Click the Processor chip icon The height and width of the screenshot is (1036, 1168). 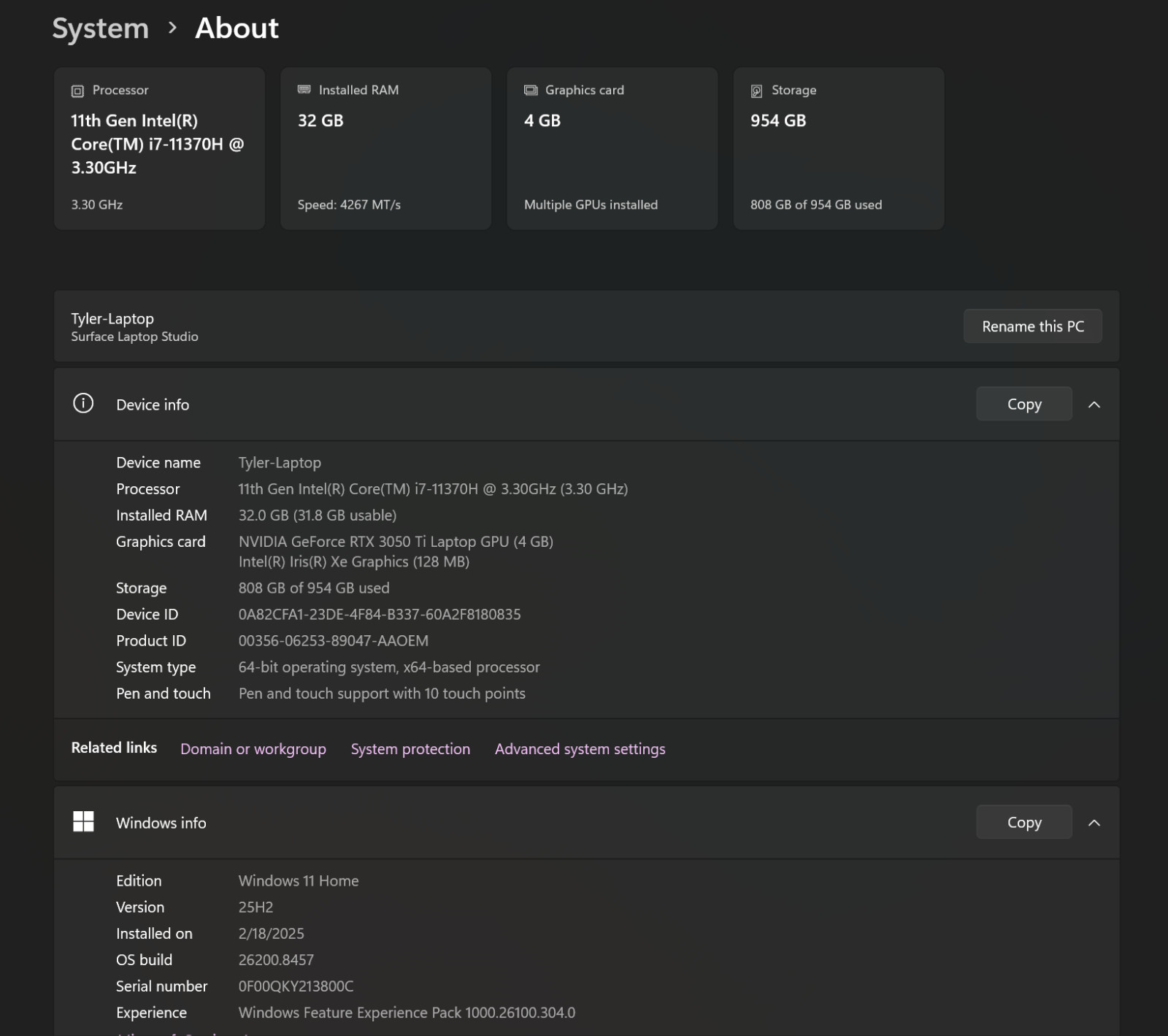[77, 91]
